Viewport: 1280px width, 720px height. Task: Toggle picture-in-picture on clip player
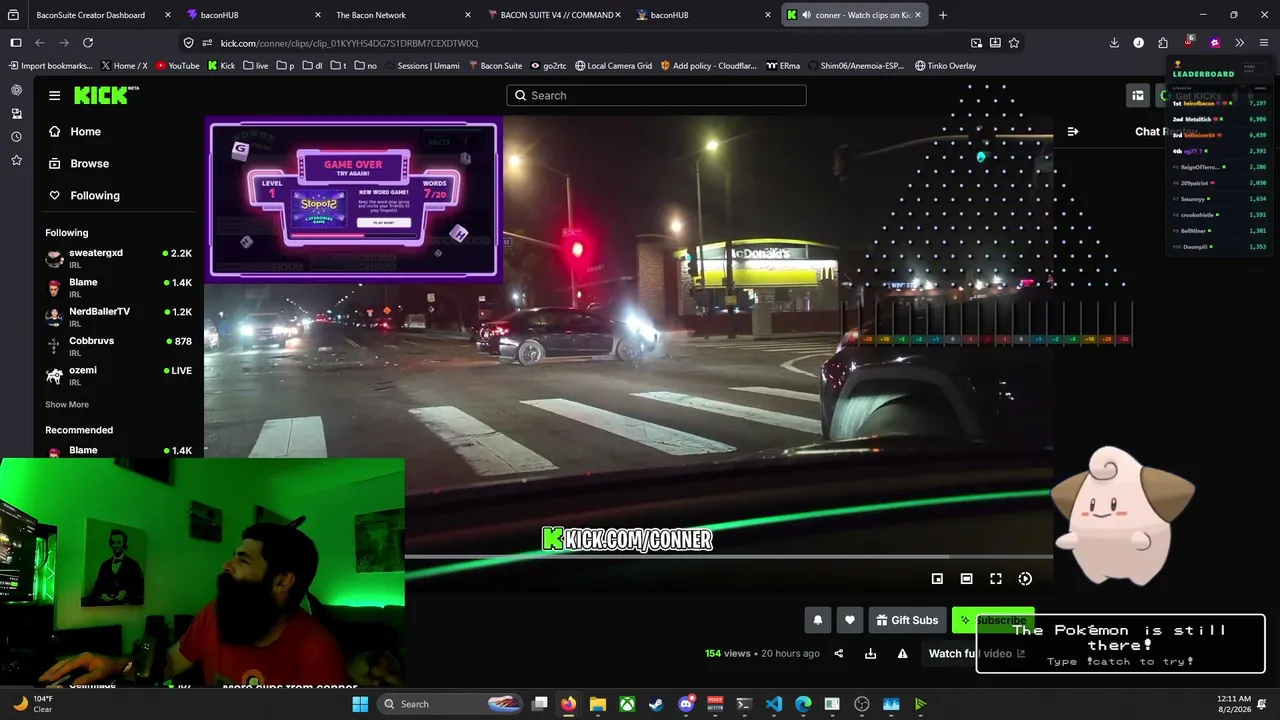(x=937, y=579)
